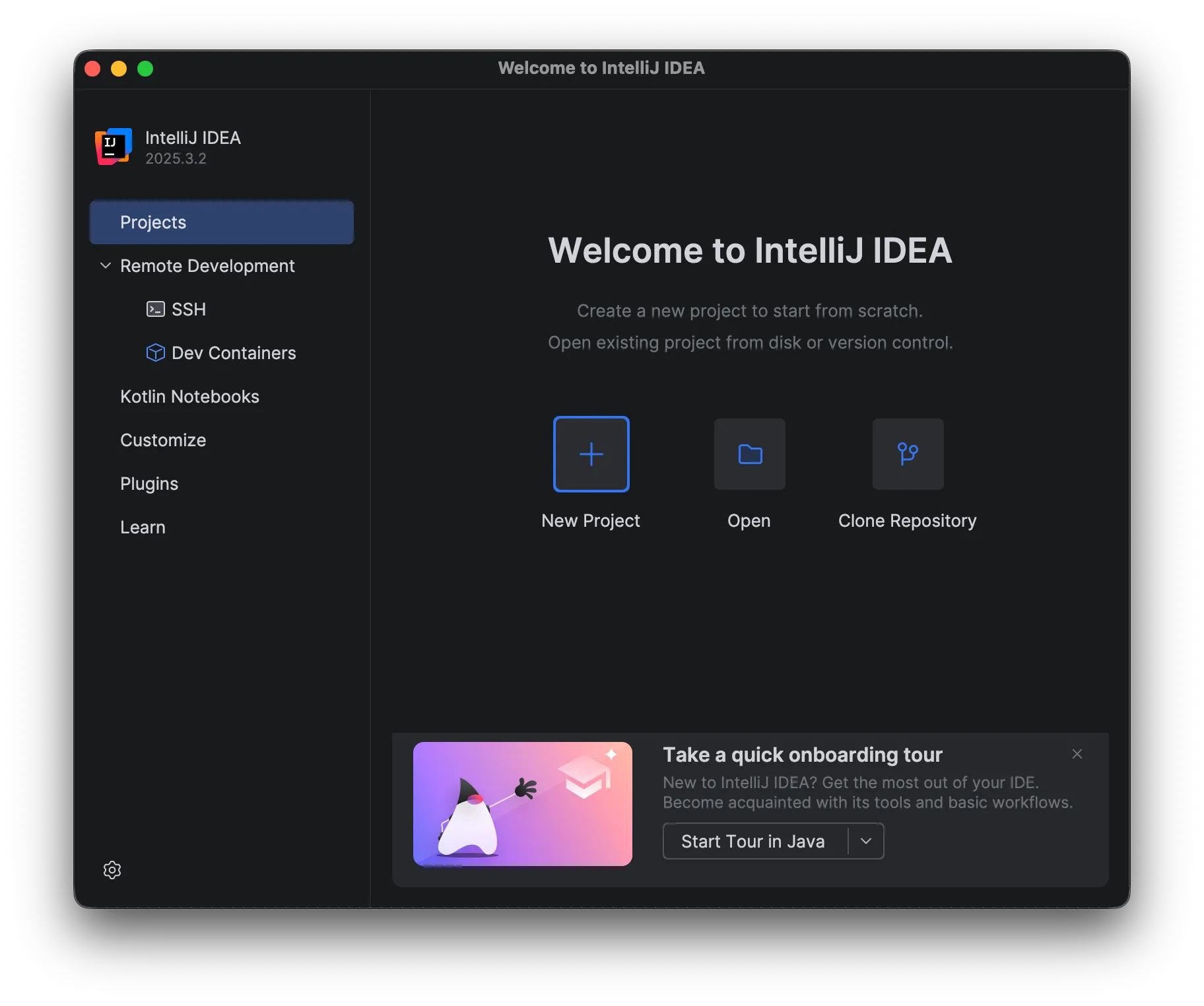Click the New Project plus icon
Viewport: 1204px width, 1006px height.
(591, 454)
